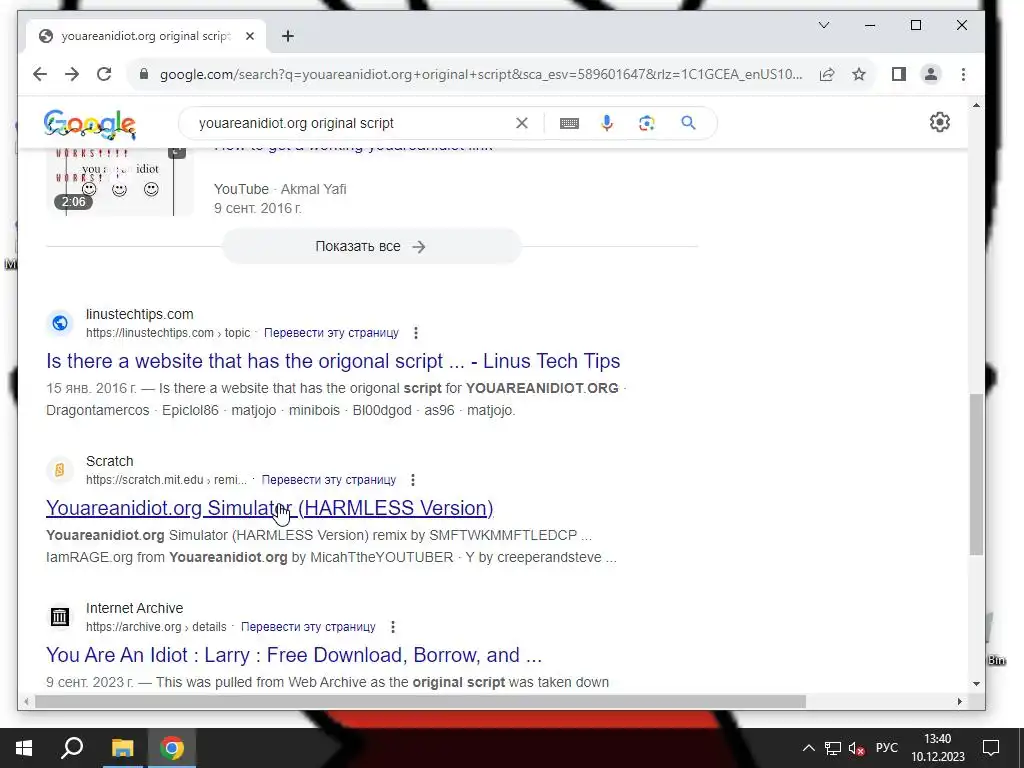Open Windows taskbar search

pyautogui.click(x=72, y=748)
